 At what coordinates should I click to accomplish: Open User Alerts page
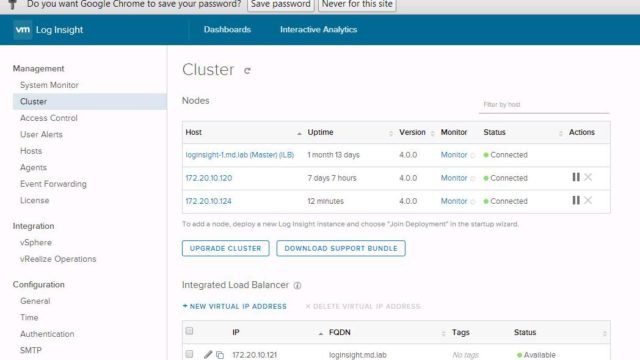(41, 134)
